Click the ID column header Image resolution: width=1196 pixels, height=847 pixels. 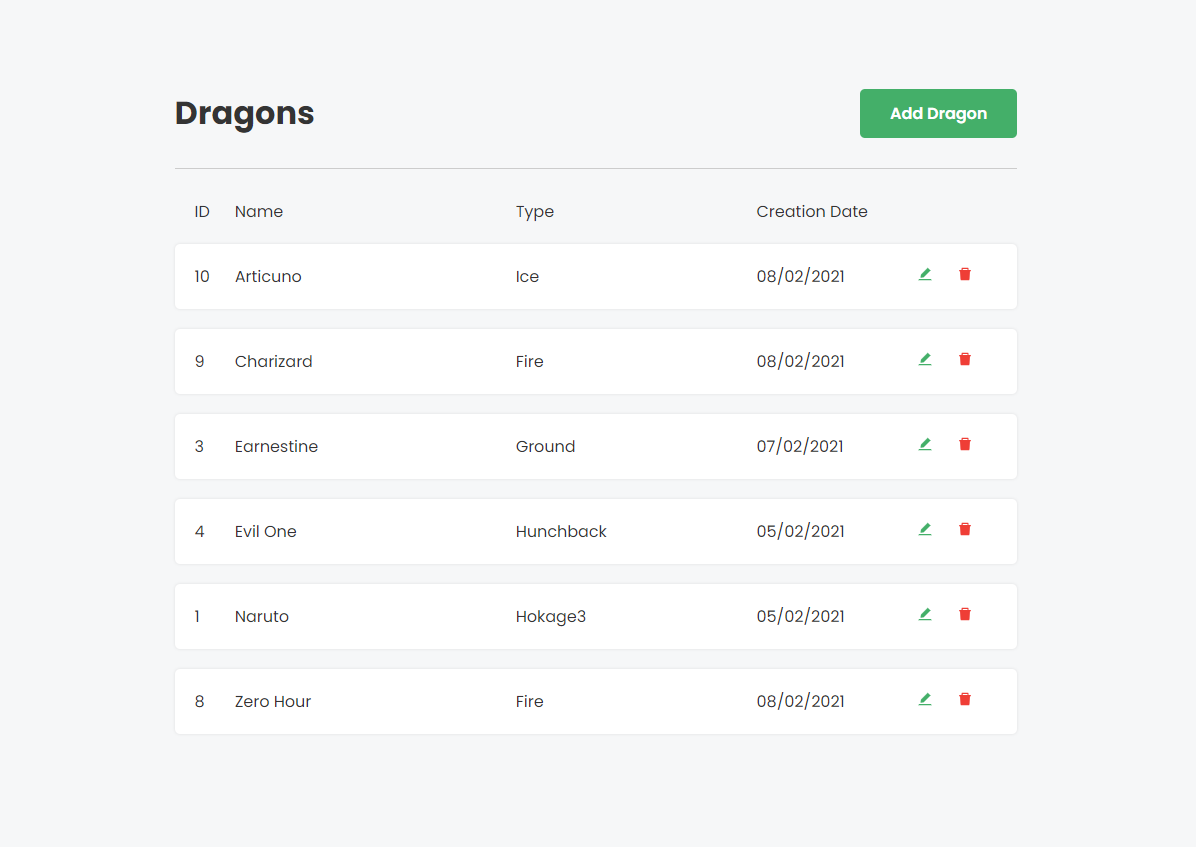pos(202,211)
